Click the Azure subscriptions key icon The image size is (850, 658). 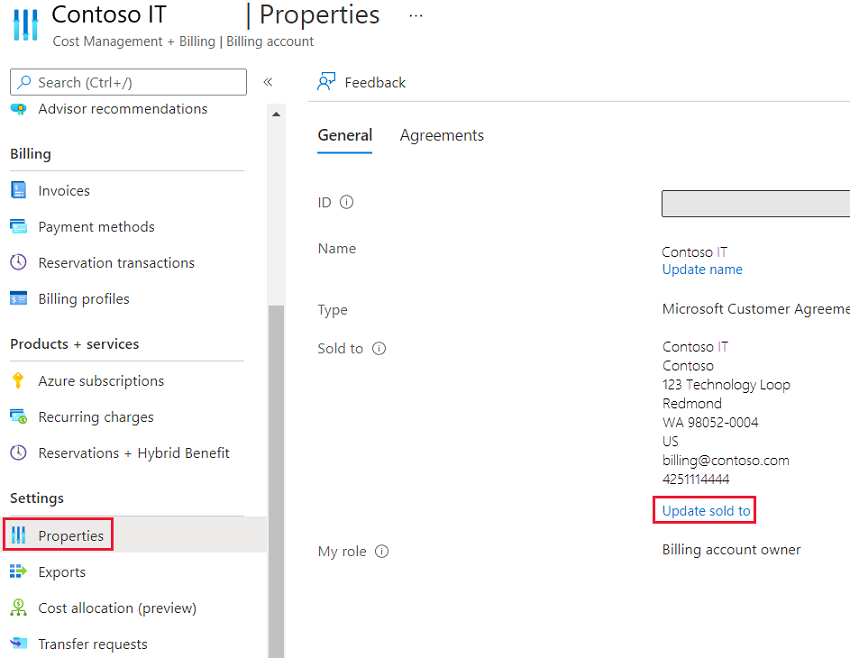18,380
